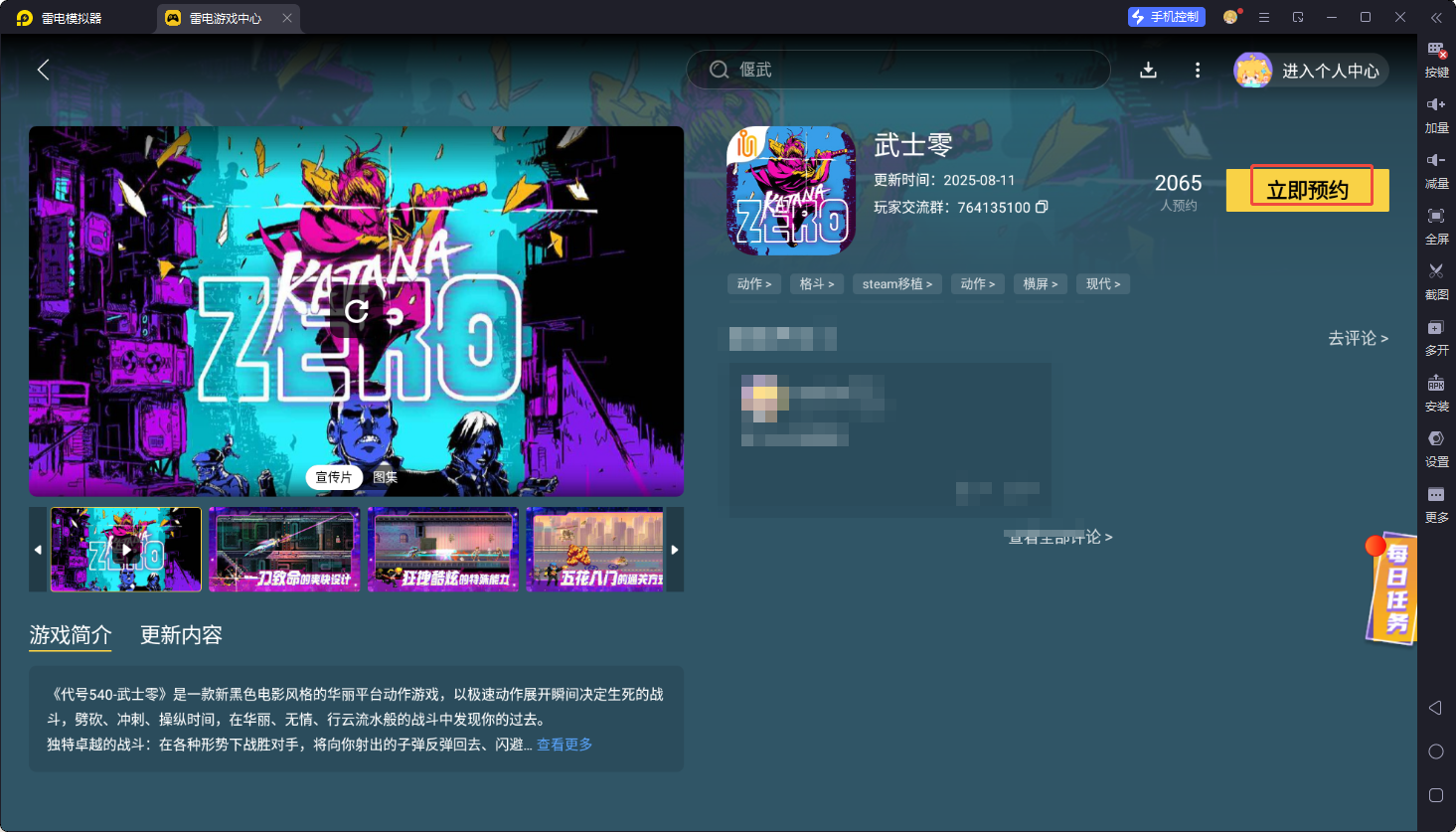Select the 一刀致命的关卡设计 thumbnail
This screenshot has height=832, width=1456.
(x=284, y=550)
